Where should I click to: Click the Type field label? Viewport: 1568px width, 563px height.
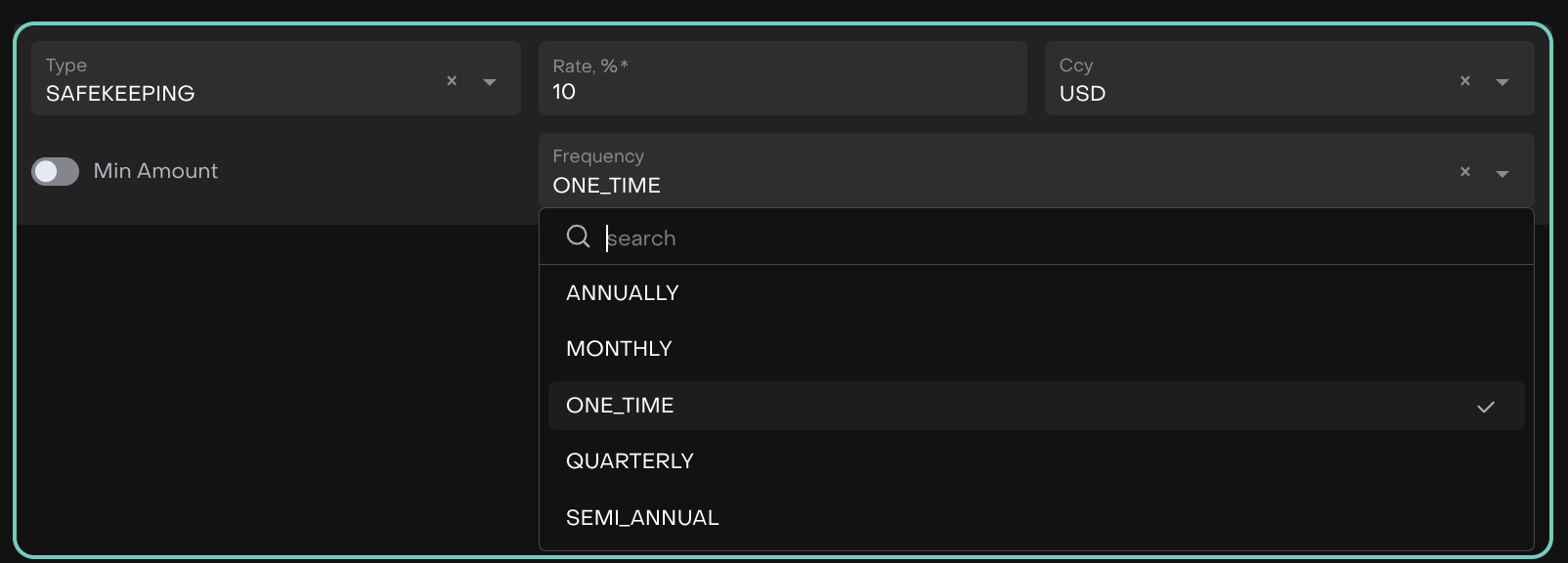[66, 65]
